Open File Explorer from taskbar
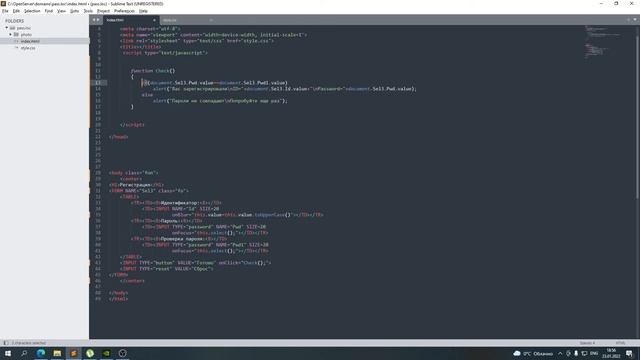Viewport: 640px width, 360px height. [57, 353]
